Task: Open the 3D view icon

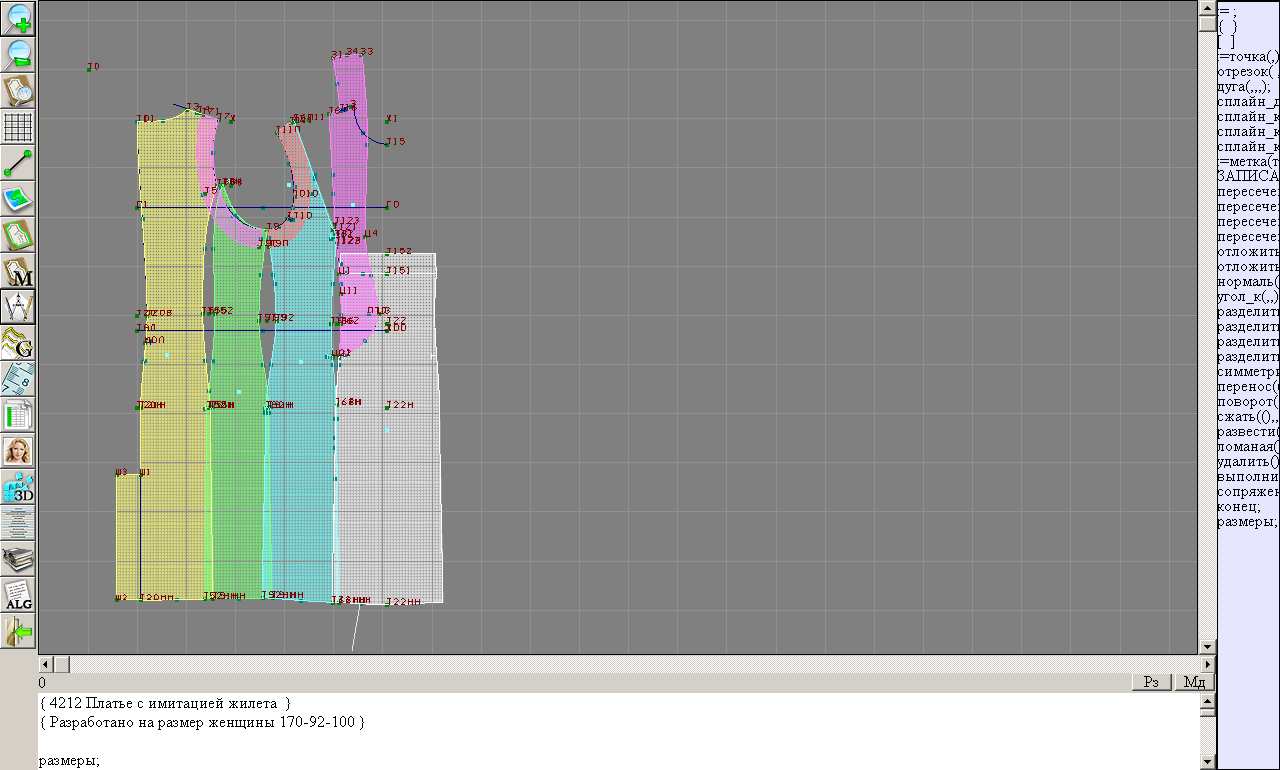Action: [x=18, y=487]
